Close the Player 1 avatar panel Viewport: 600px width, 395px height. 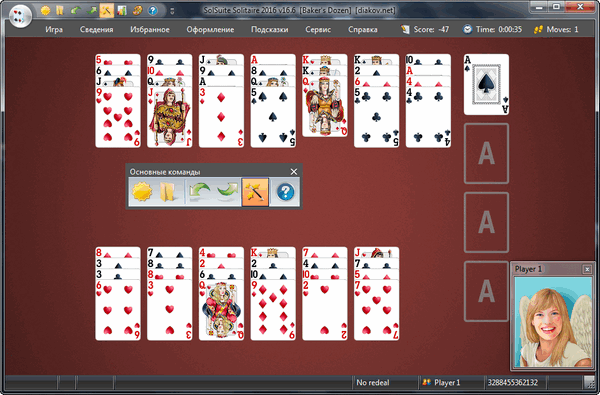[587, 269]
